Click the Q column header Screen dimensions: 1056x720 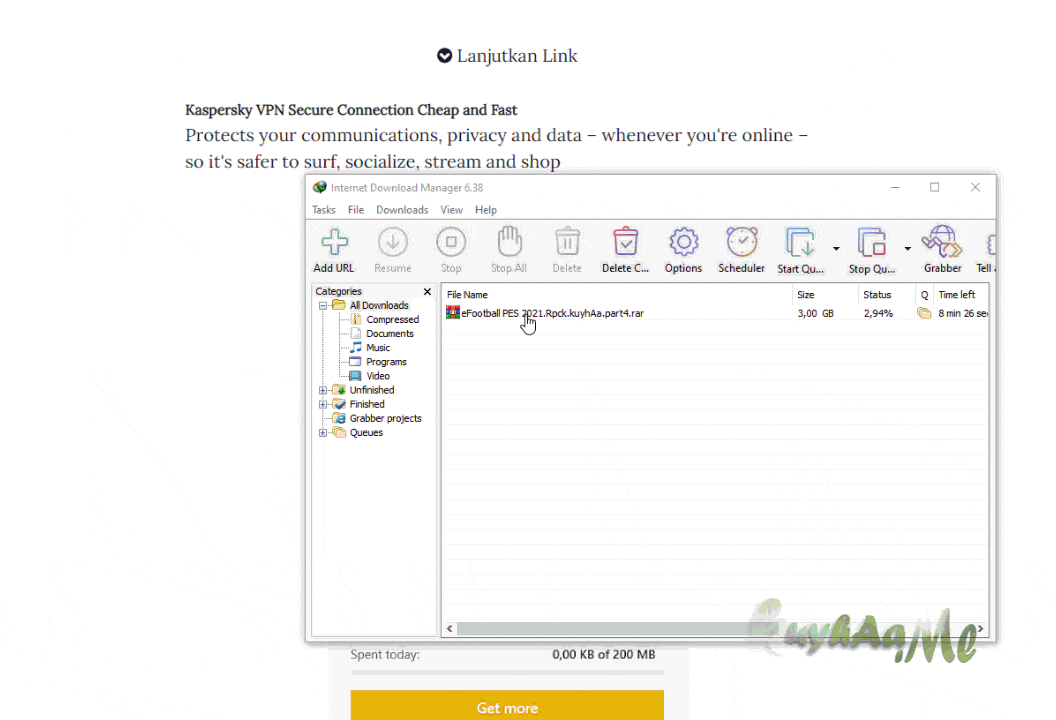pyautogui.click(x=925, y=294)
